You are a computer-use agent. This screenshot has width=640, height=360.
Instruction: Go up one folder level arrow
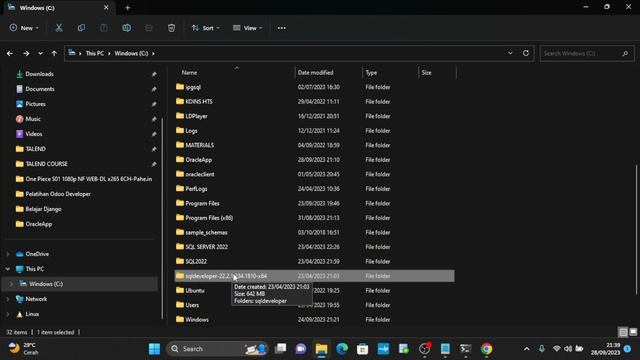[x=54, y=53]
